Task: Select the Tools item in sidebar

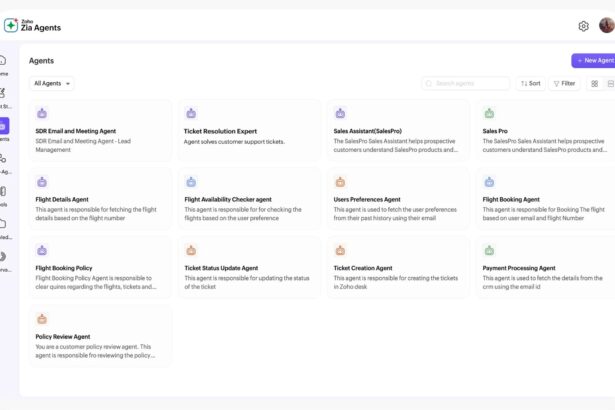Action: pos(3,195)
